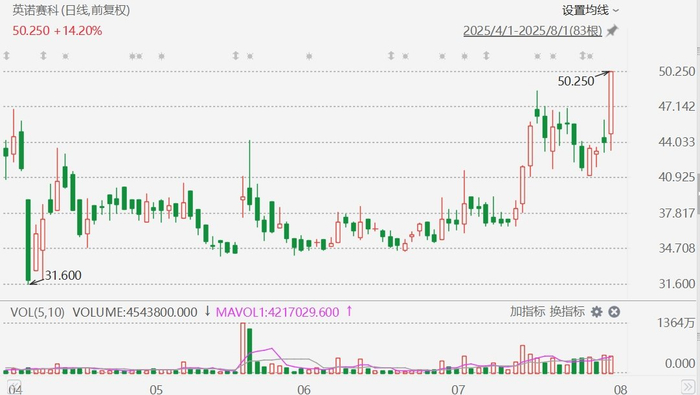Click the first up-down arrow event marker

click(x=6, y=56)
